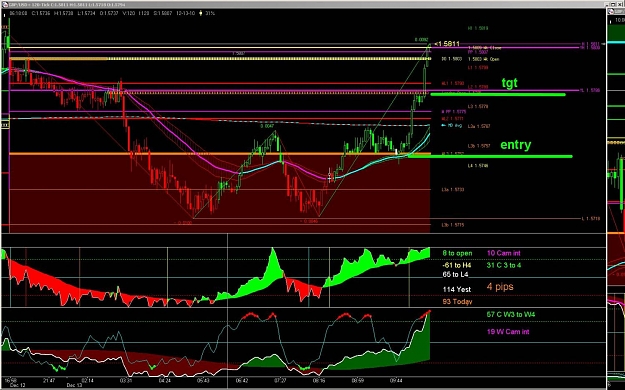625x390 pixels.
Task: Click the '57 C W3 to W4' readout
Action: (511, 314)
